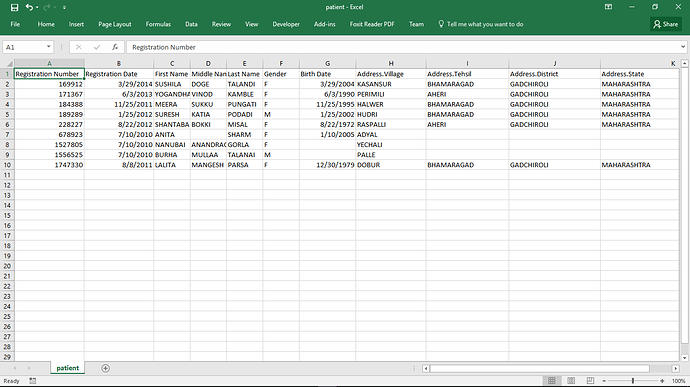The image size is (690, 387).
Task: Select column A header
Action: 49,63
